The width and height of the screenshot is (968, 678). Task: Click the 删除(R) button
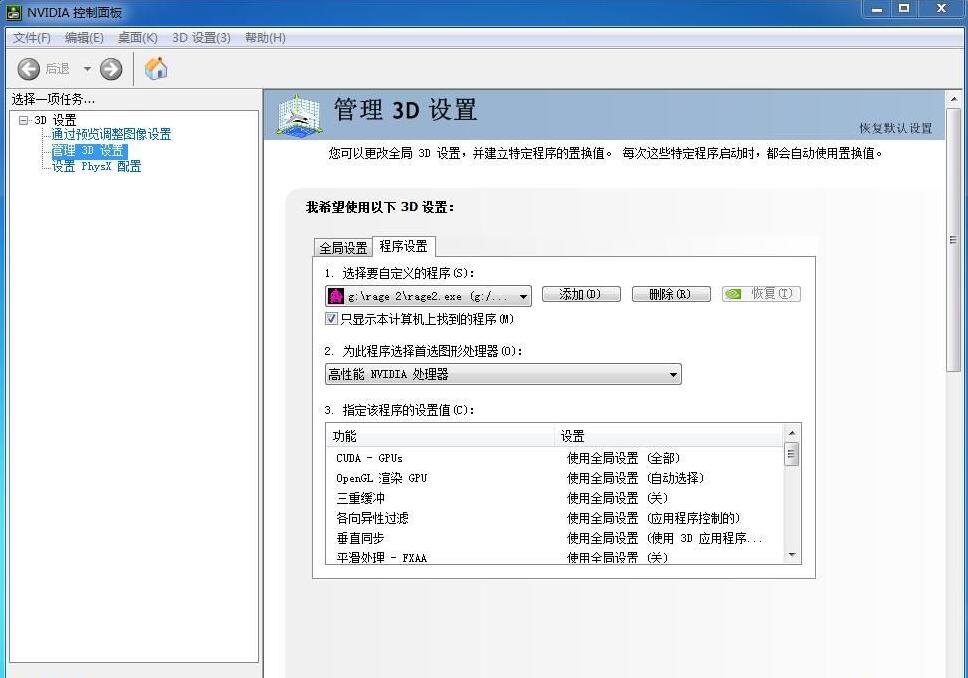click(671, 294)
